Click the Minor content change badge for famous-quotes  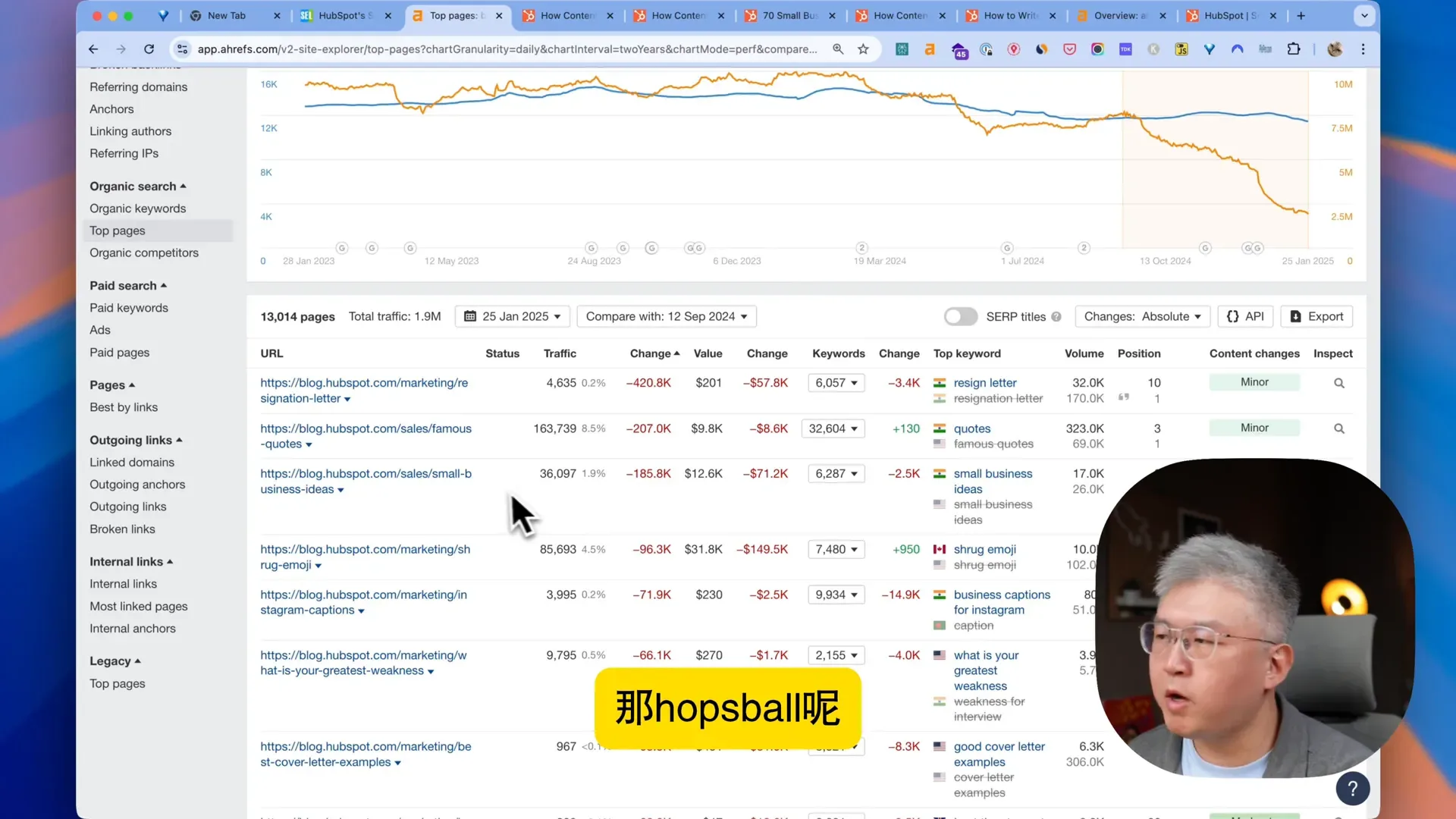(1254, 428)
